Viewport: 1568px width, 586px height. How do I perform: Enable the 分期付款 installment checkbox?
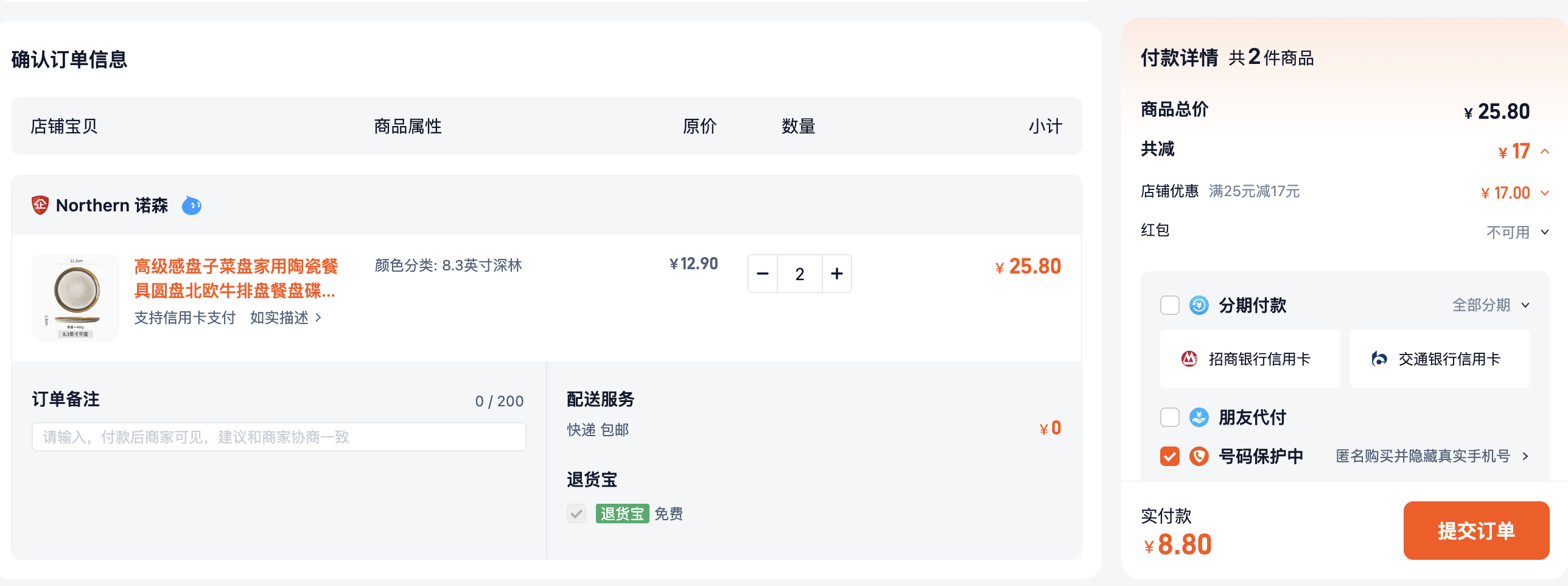click(x=1169, y=305)
